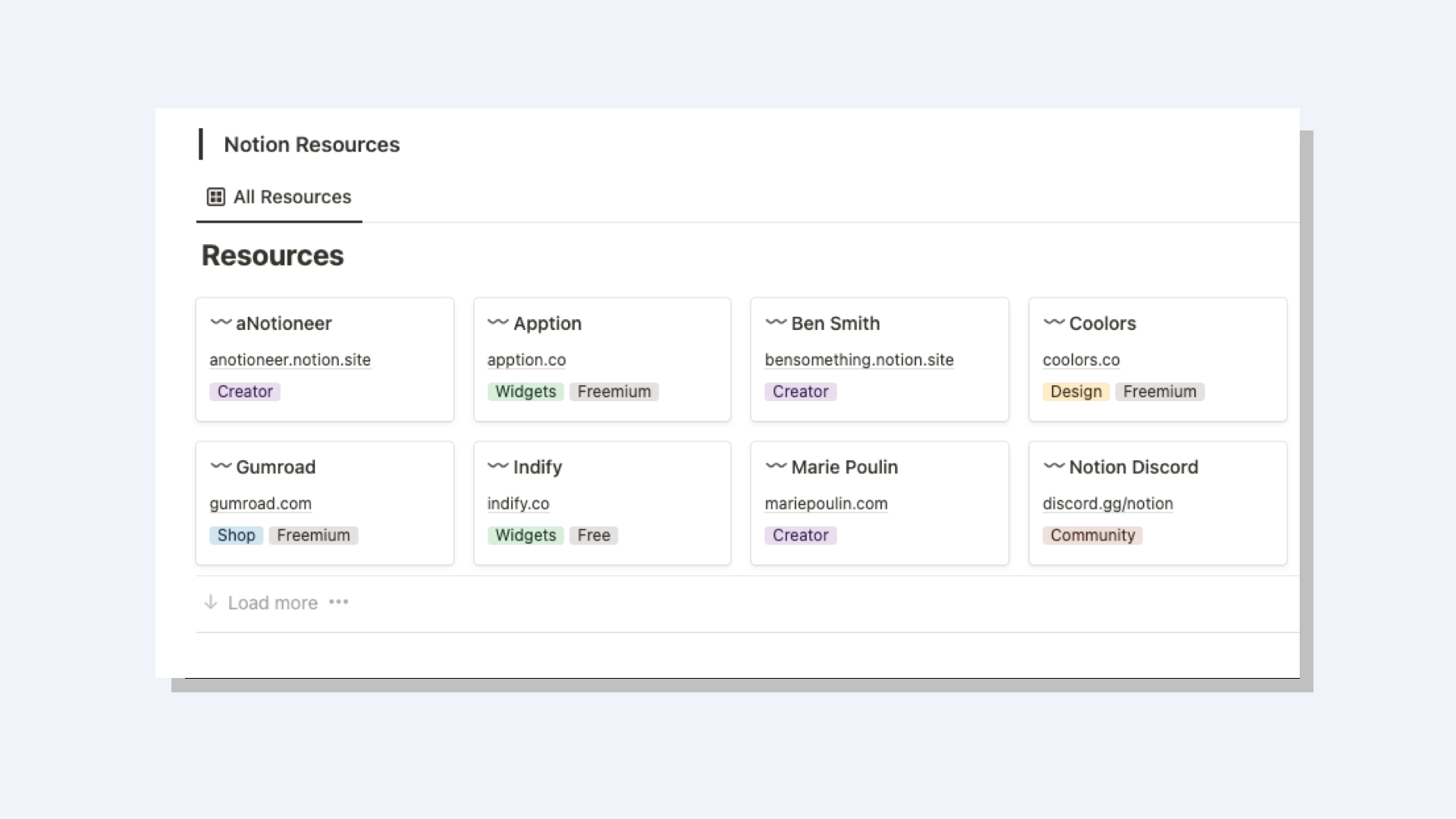This screenshot has width=1456, height=819.
Task: Open the bensomething.notion.site link
Action: point(859,360)
